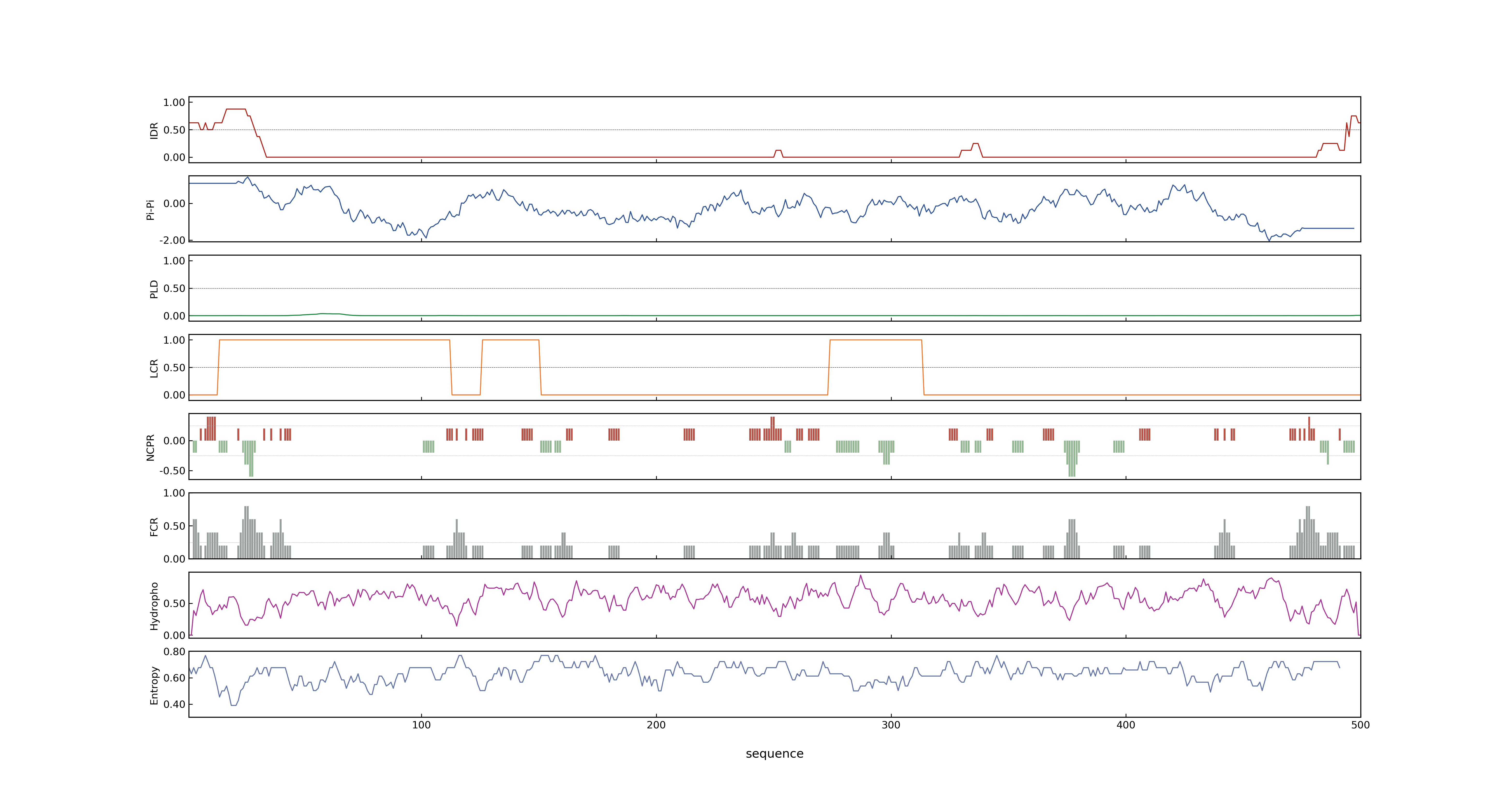This screenshot has width=1512, height=806.
Task: Click the IDR peak near sequence start
Action: (236, 109)
